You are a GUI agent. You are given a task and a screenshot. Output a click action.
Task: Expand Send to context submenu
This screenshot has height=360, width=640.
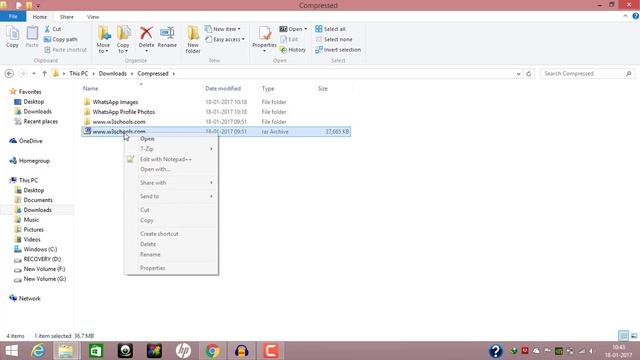pos(171,196)
